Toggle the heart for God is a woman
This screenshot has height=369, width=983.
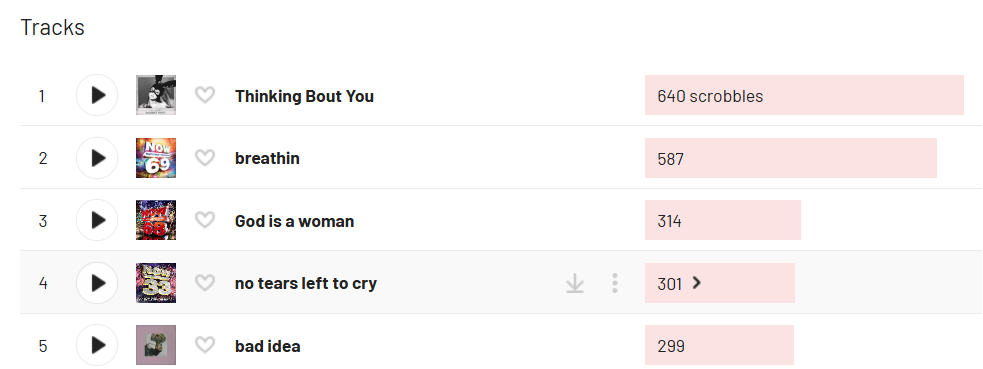tap(204, 220)
